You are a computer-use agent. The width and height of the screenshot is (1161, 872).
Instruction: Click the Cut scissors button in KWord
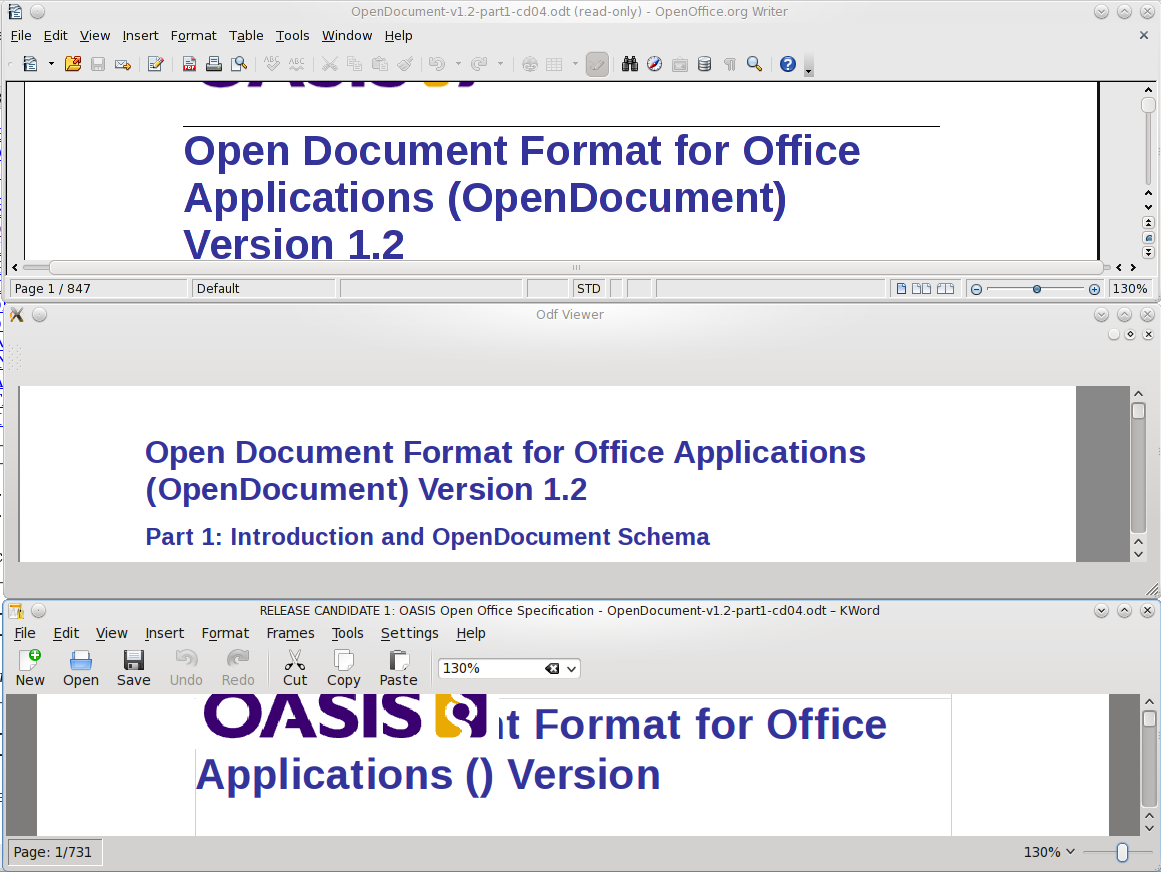(x=295, y=668)
